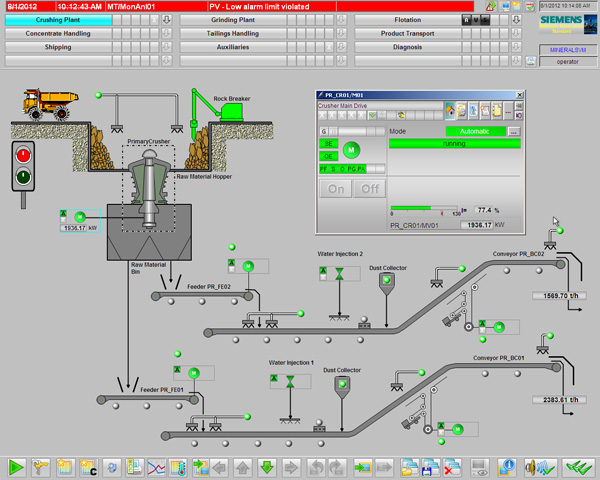Switch the crusher drive On
The image size is (600, 480).
point(335,189)
